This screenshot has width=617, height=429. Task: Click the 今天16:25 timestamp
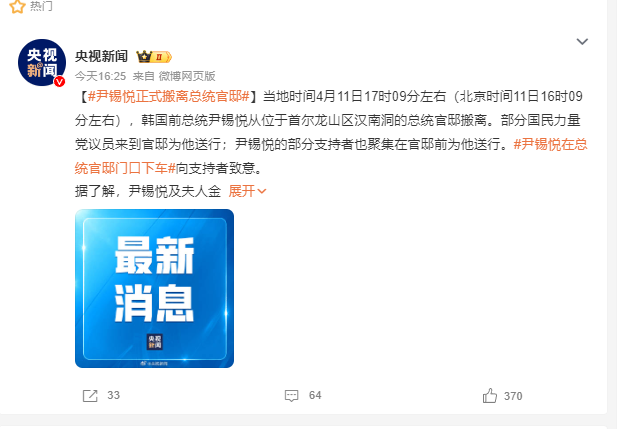click(100, 76)
